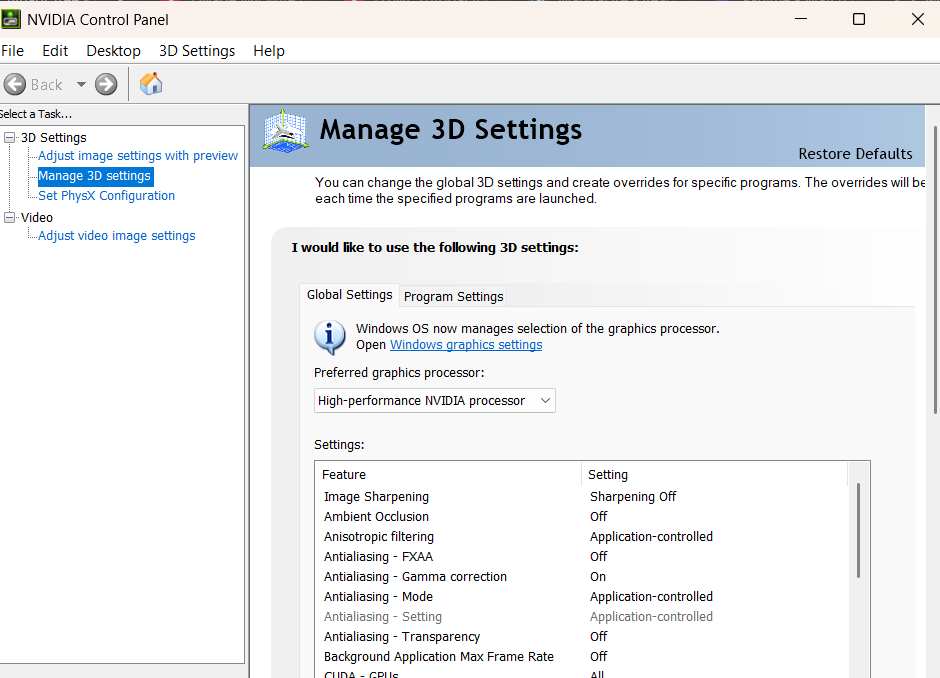This screenshot has height=678, width=940.
Task: Click the green Back arrow icon
Action: pos(15,85)
